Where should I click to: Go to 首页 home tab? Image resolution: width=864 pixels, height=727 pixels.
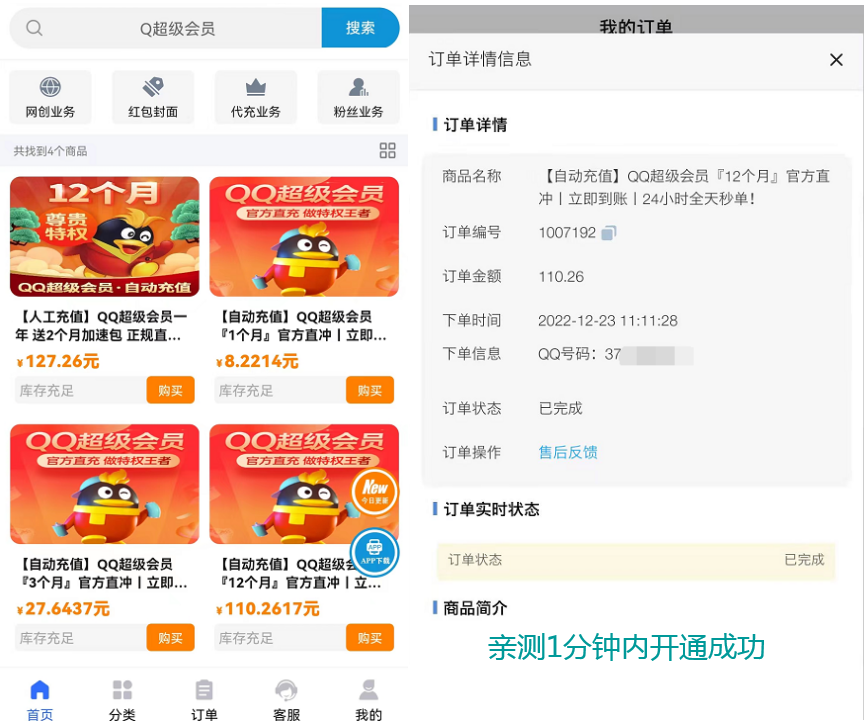pos(40,699)
